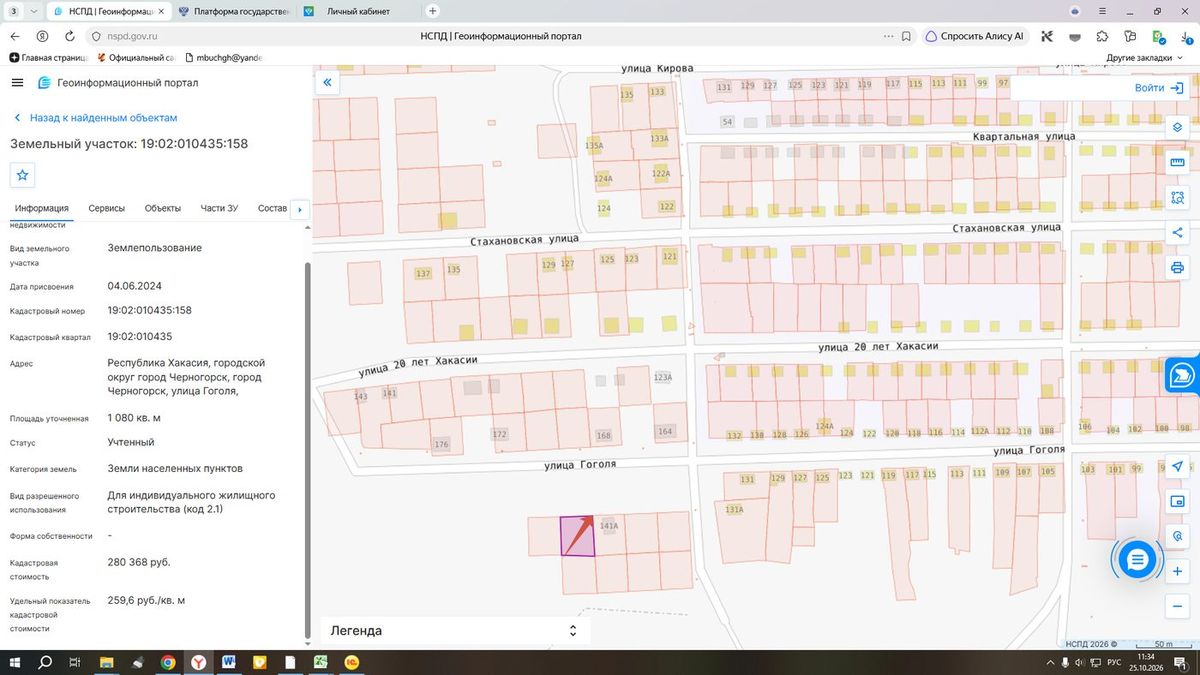Click the info panel vertical scrollbar

tap(307, 450)
